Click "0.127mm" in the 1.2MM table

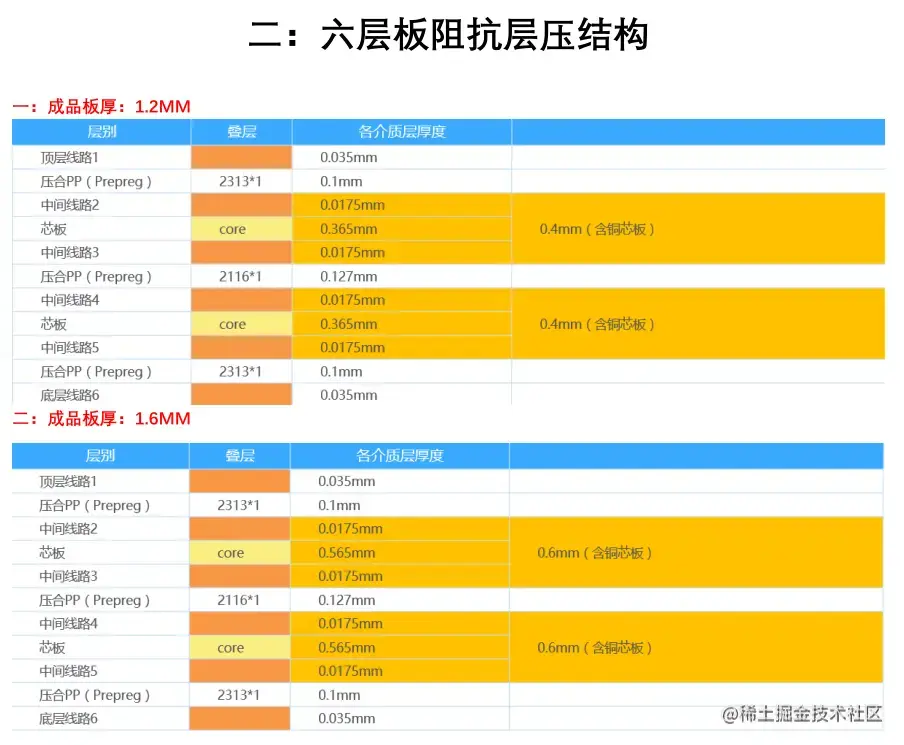tap(349, 277)
